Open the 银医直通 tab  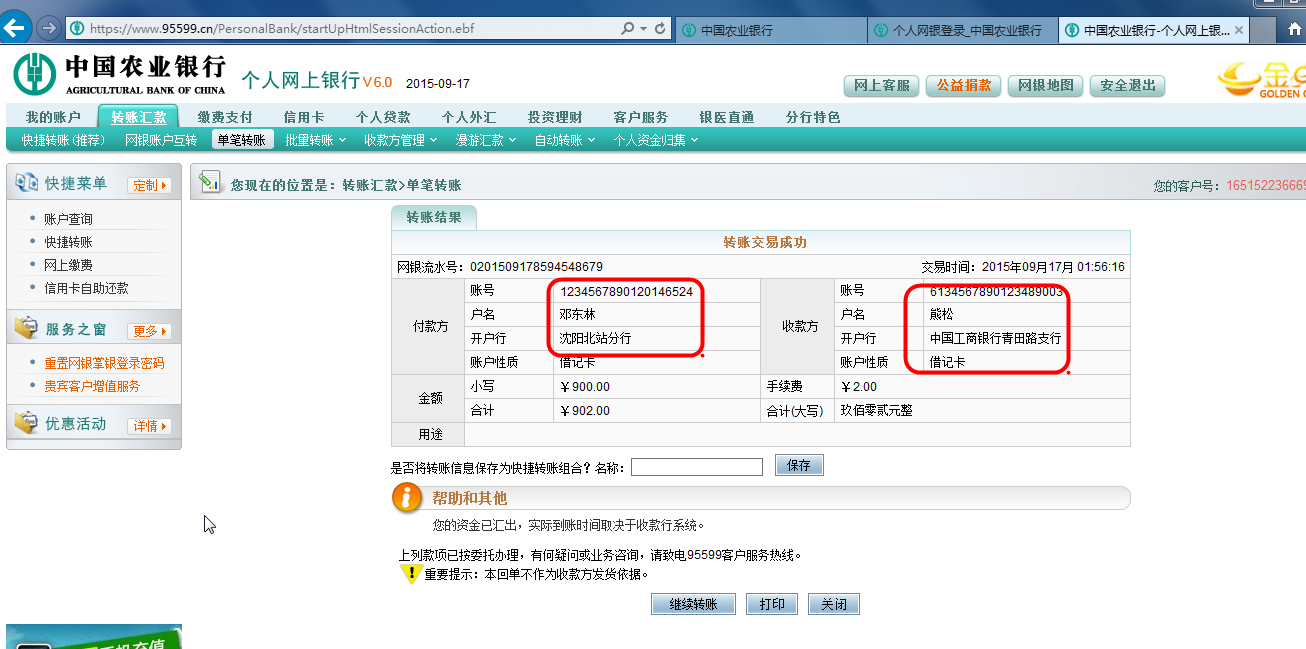coord(727,117)
